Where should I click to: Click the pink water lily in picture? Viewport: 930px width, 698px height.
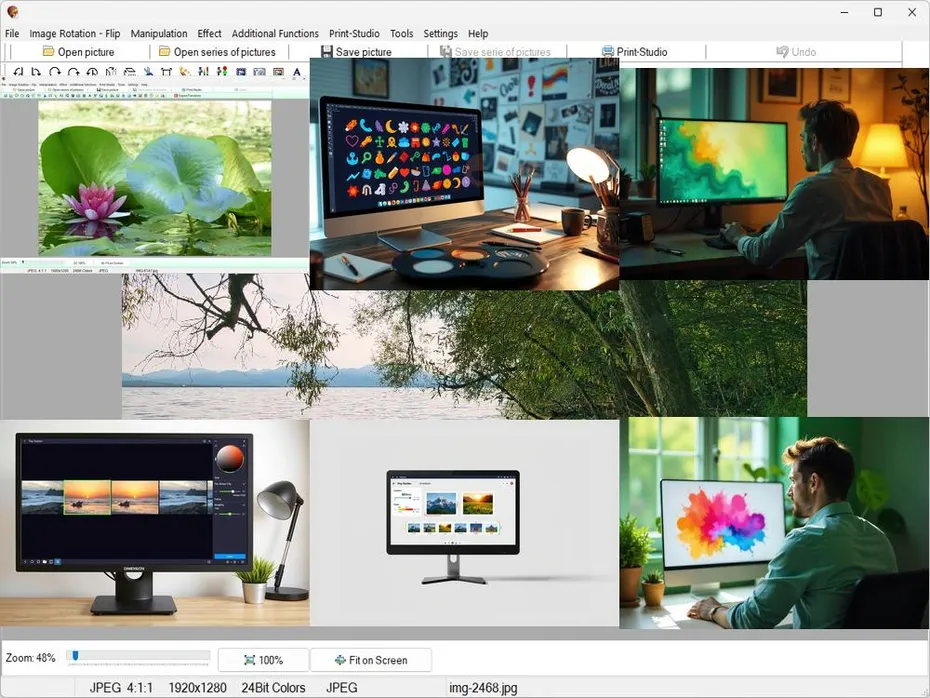[x=97, y=201]
